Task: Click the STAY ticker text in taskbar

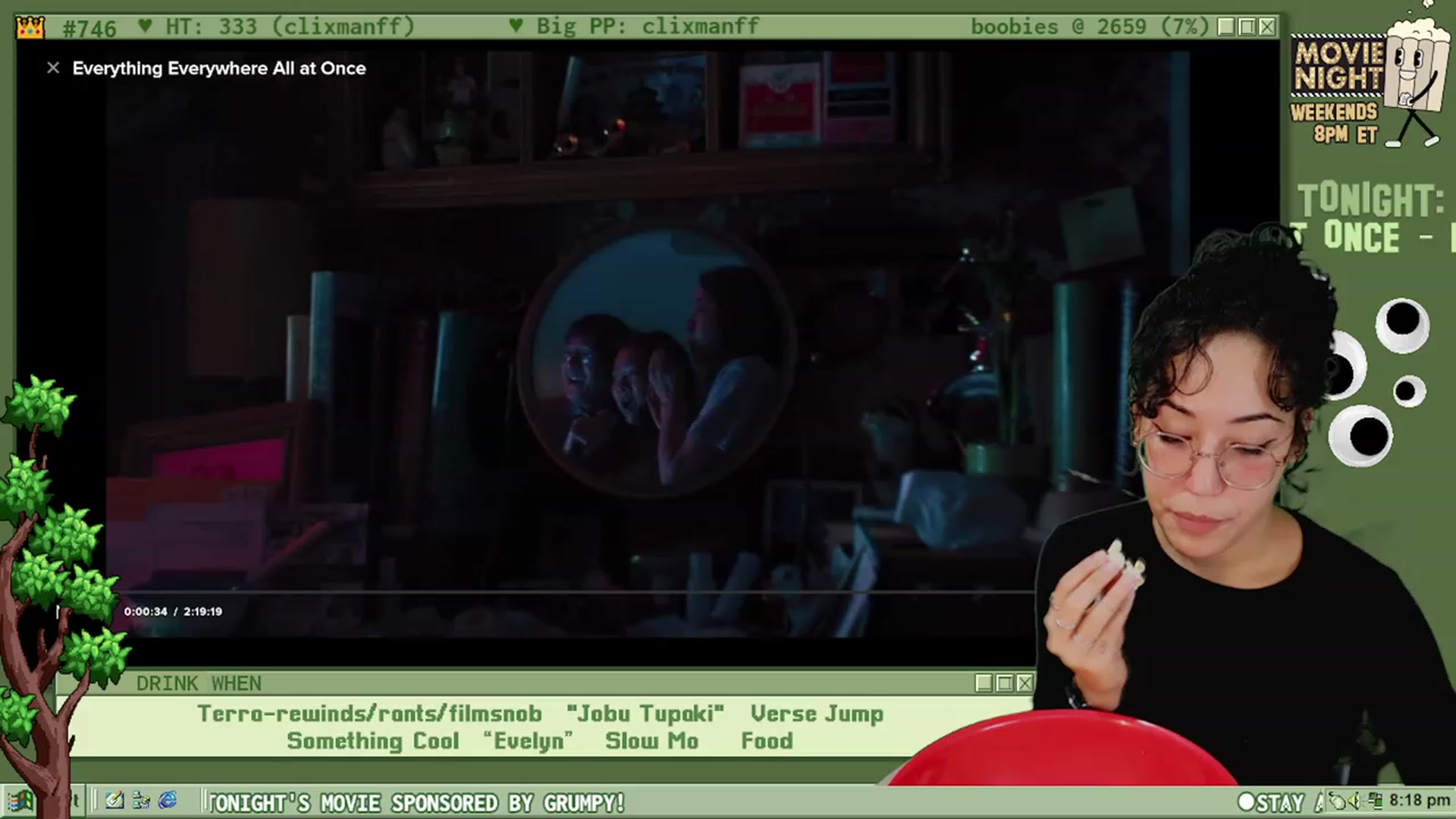Action: pyautogui.click(x=1280, y=802)
